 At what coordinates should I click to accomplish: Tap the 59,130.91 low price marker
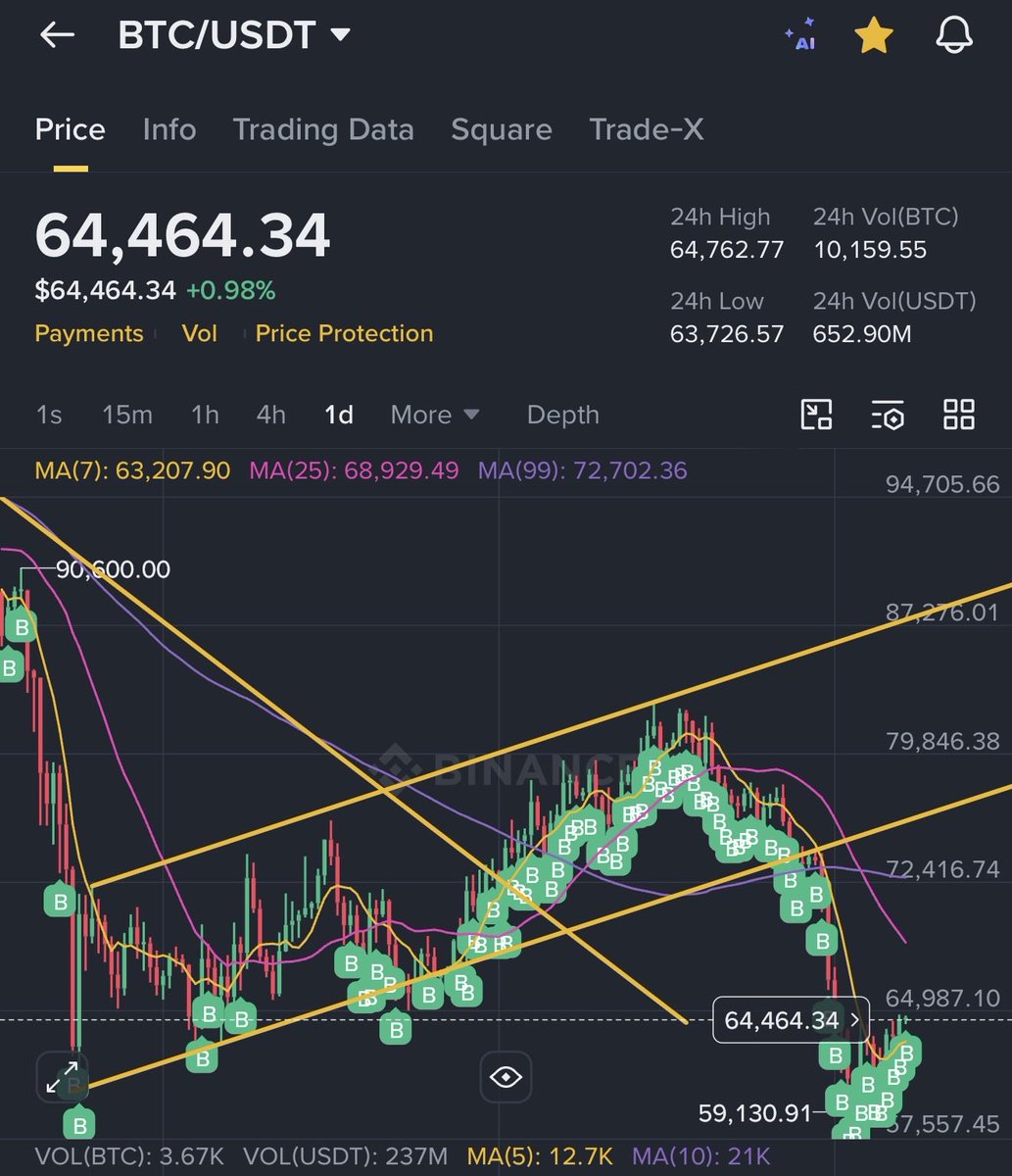pyautogui.click(x=755, y=1113)
